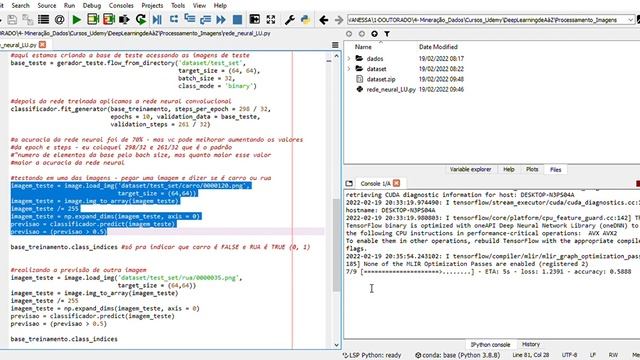The image size is (640, 360).
Task: Sort files by Date Modified header
Action: click(438, 47)
